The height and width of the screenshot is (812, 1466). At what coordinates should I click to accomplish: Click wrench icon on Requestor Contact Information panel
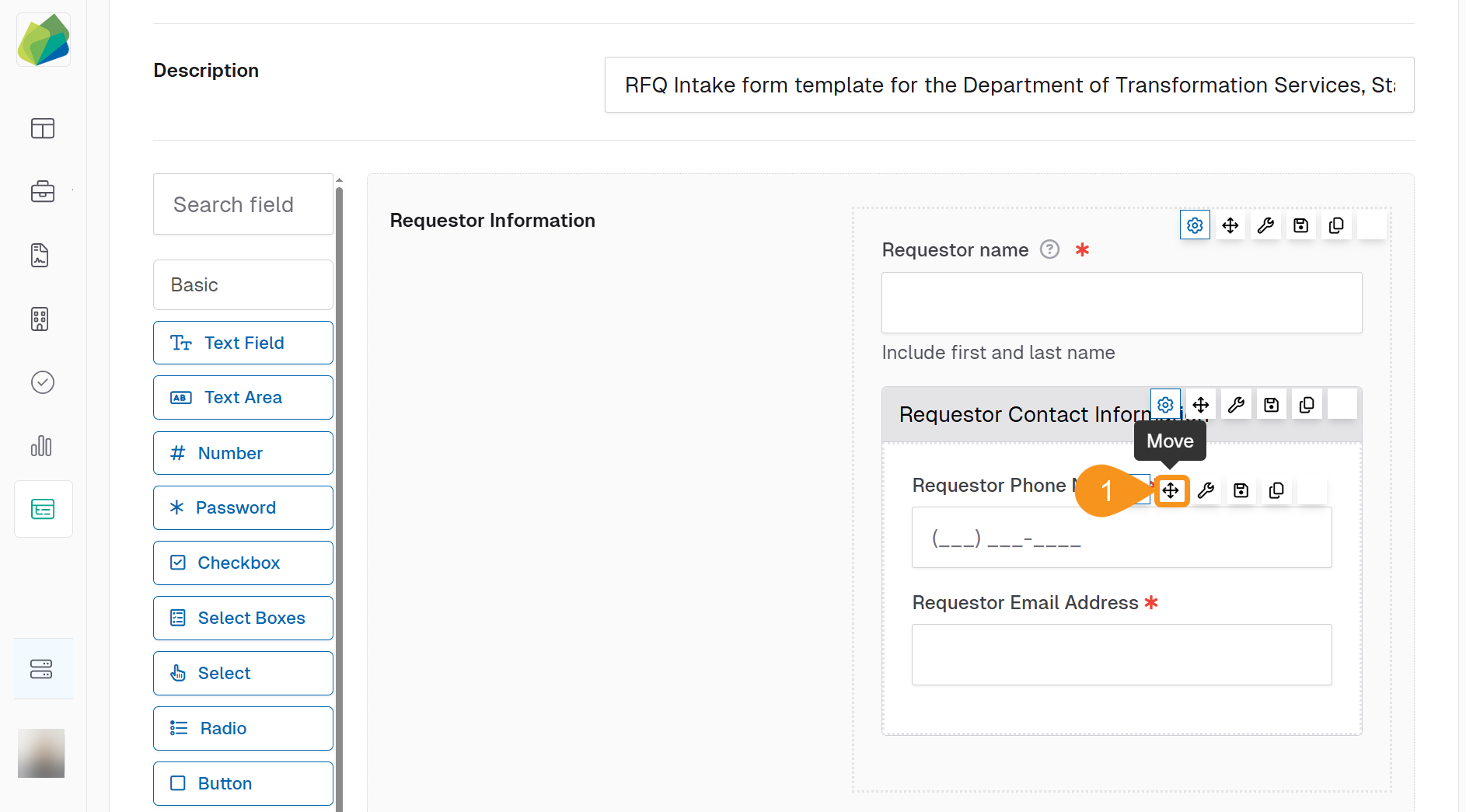[1236, 405]
